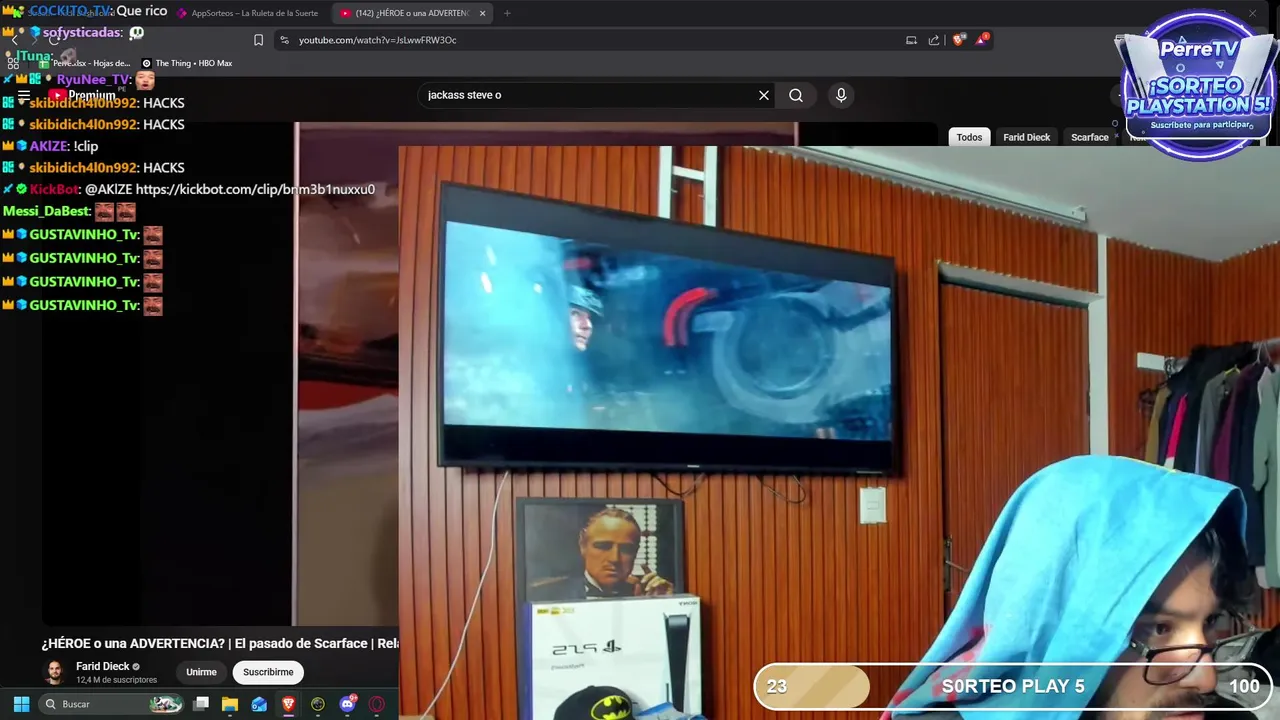Click chat username Messi_DaBest
This screenshot has height=720, width=1280.
click(46, 211)
